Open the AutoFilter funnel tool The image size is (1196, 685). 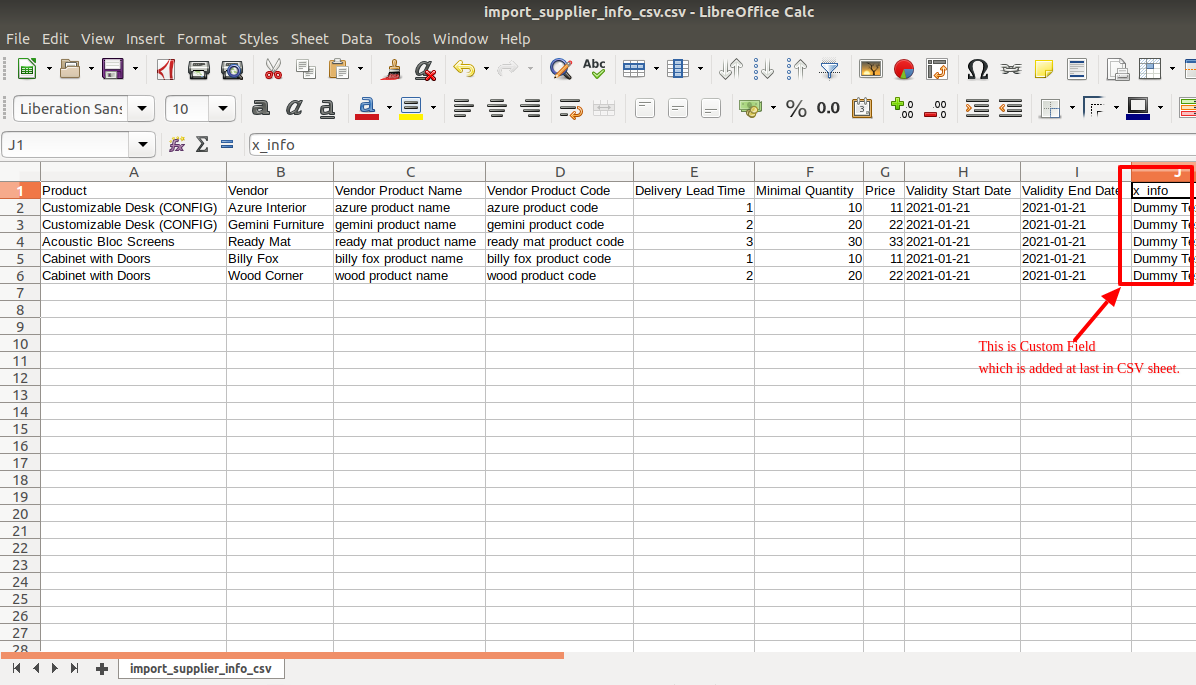click(829, 69)
